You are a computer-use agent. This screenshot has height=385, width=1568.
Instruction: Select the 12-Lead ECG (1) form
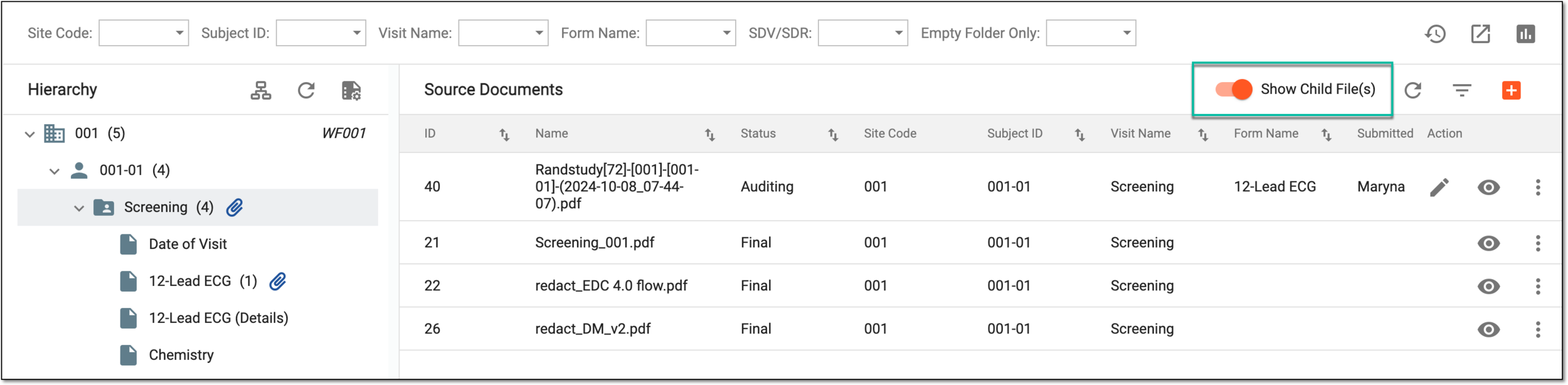click(x=203, y=281)
